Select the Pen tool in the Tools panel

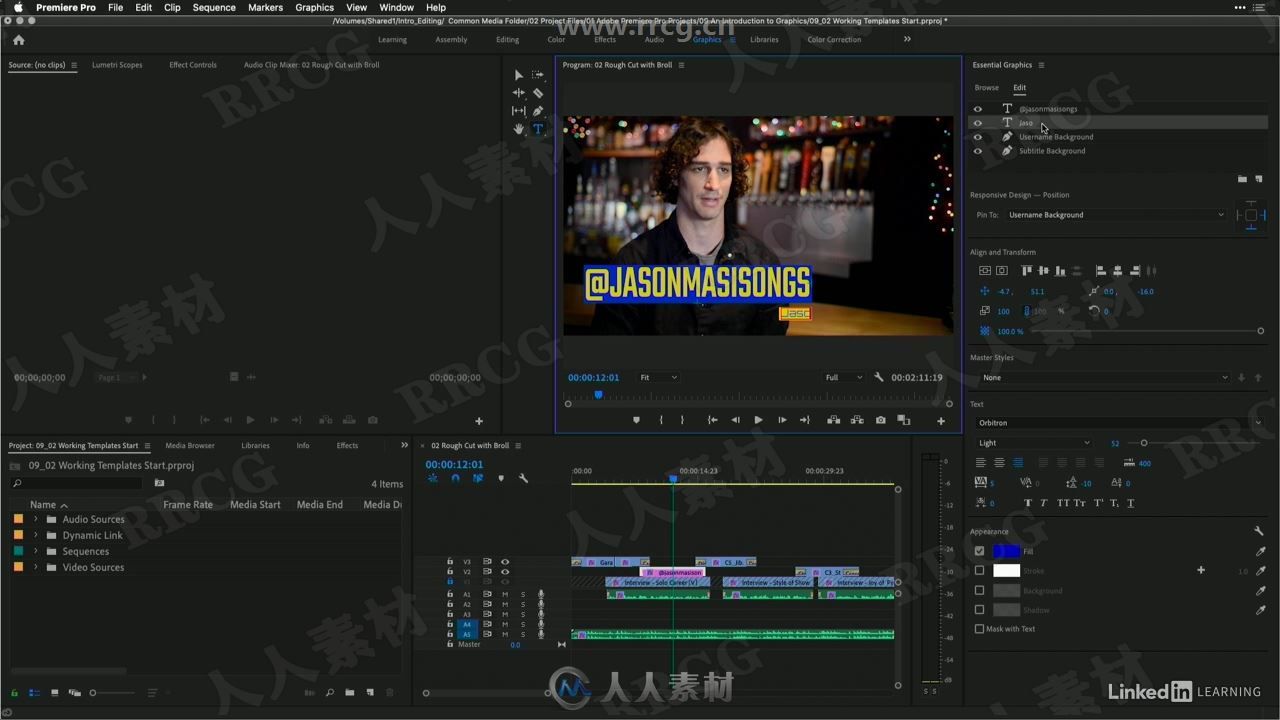click(x=538, y=111)
